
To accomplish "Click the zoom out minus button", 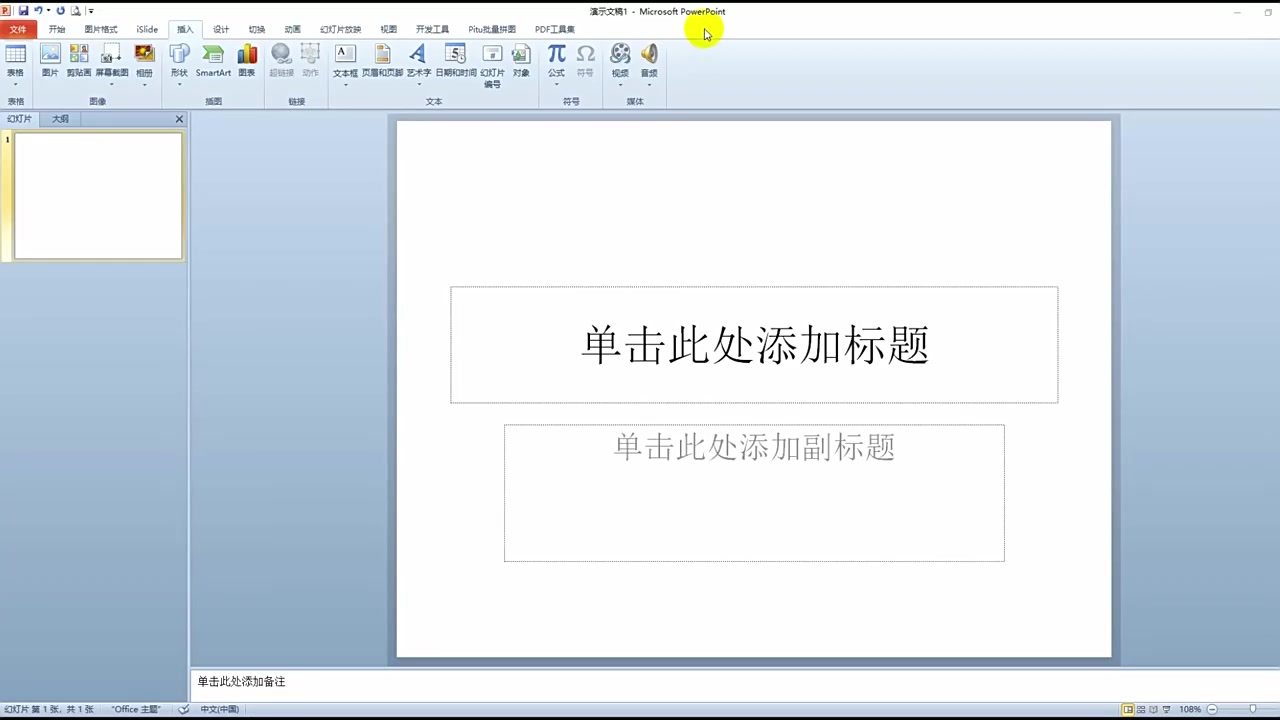I will [1212, 709].
